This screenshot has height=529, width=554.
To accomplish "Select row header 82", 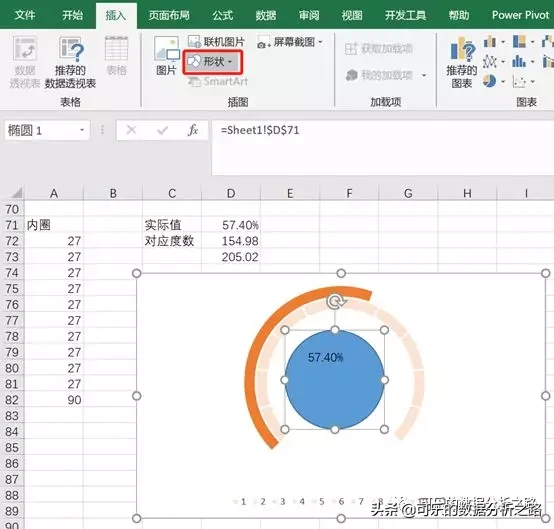I will click(12, 400).
